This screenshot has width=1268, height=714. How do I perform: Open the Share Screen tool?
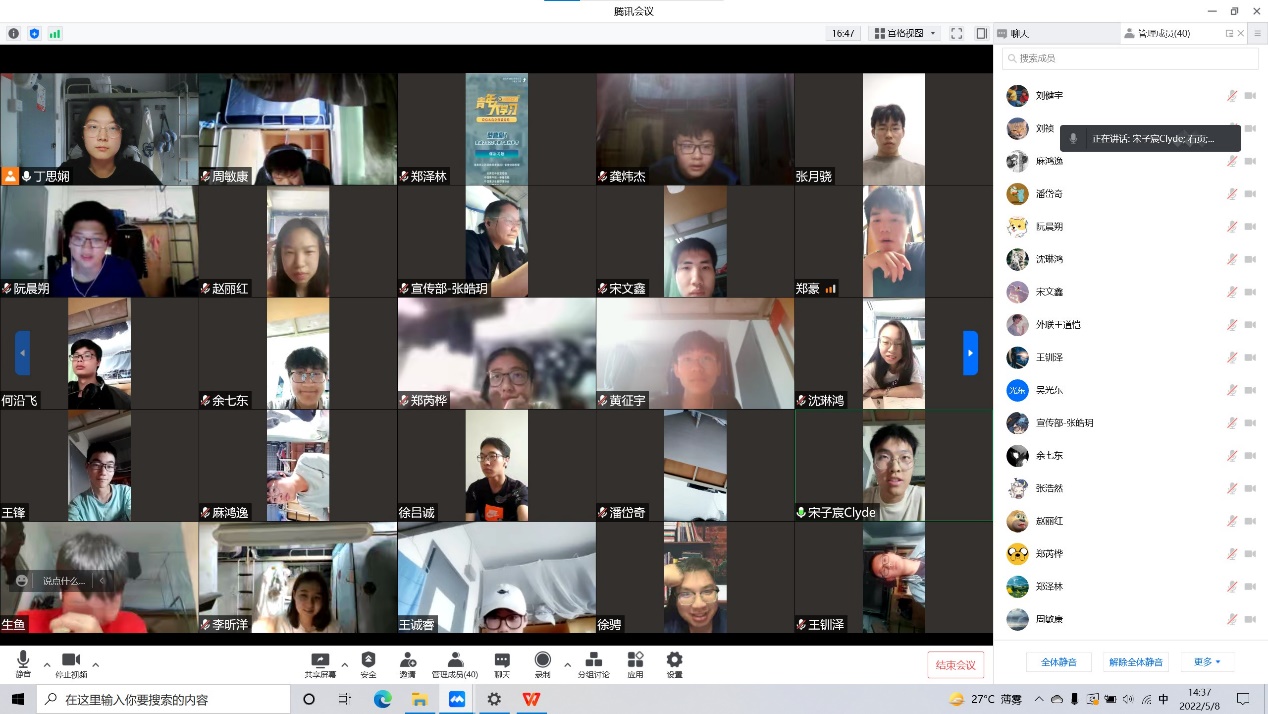coord(320,664)
